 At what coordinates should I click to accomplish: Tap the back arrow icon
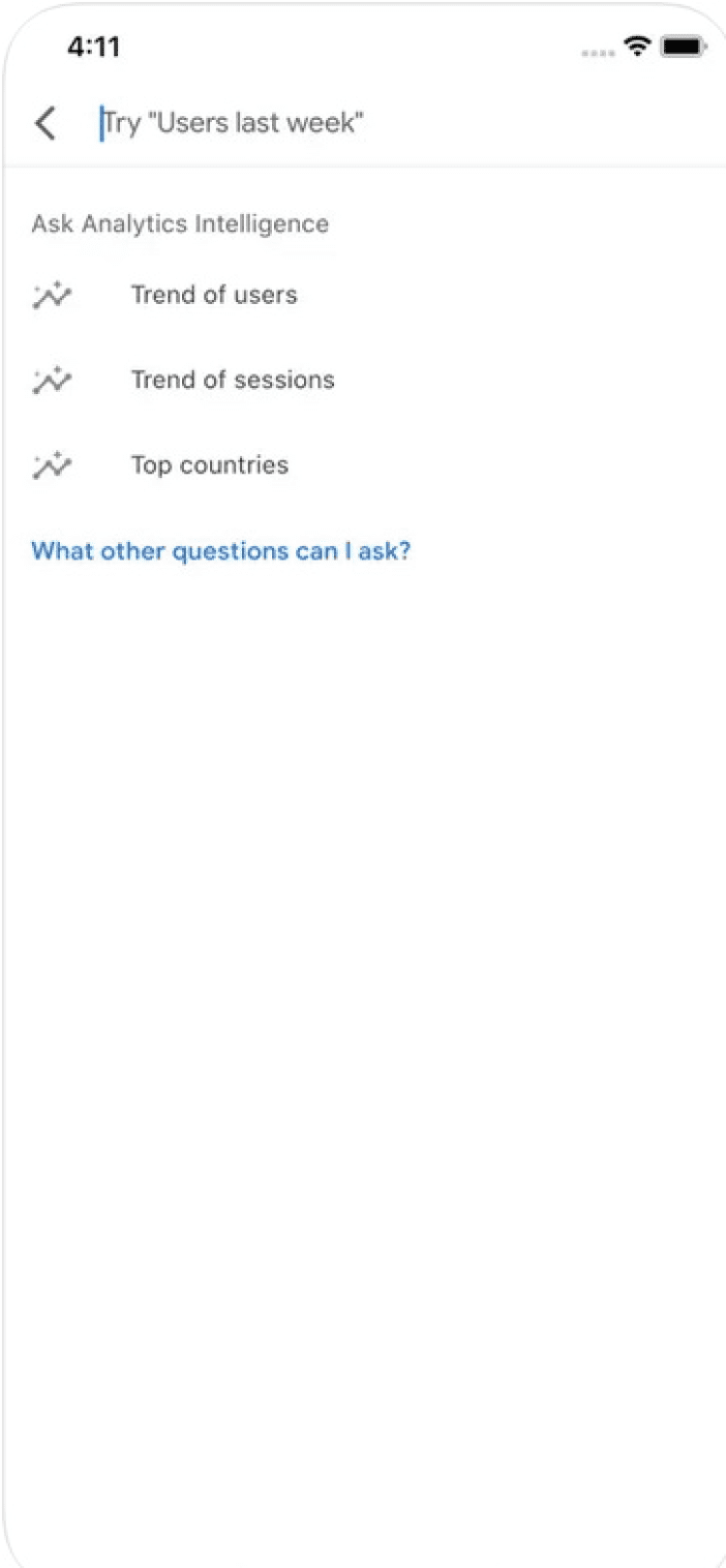click(x=45, y=123)
